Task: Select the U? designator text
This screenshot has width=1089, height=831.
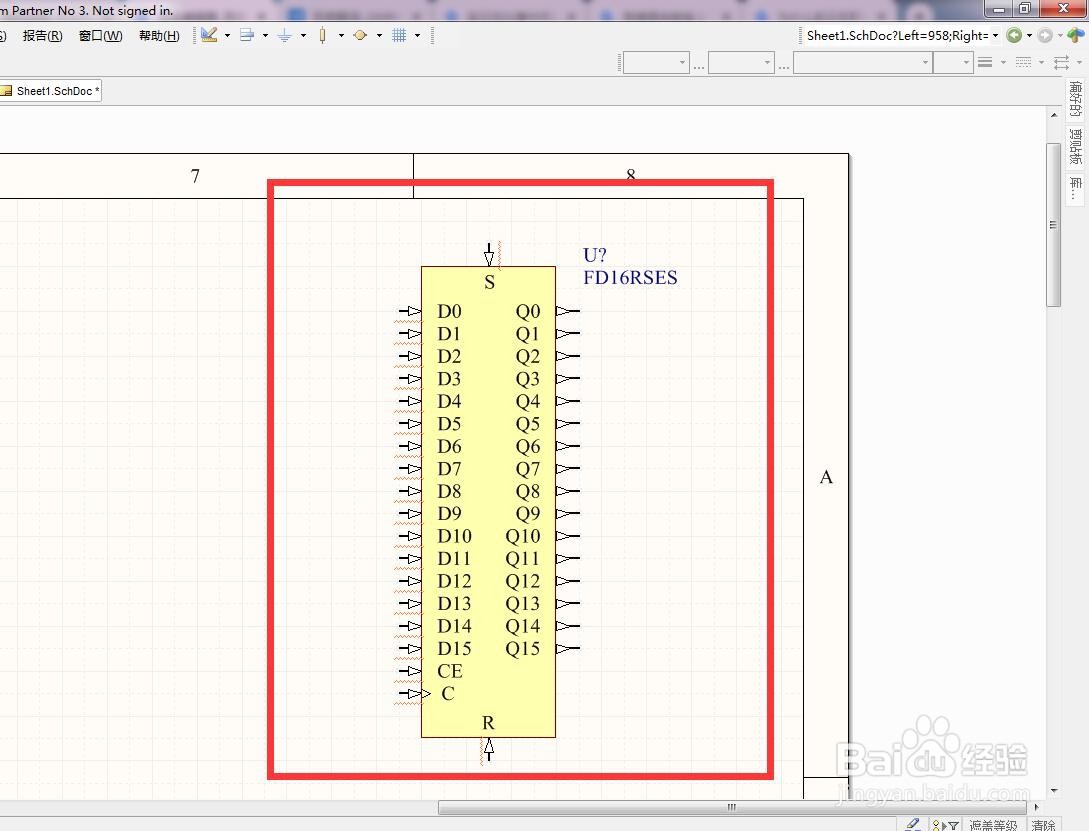Action: pyautogui.click(x=595, y=255)
